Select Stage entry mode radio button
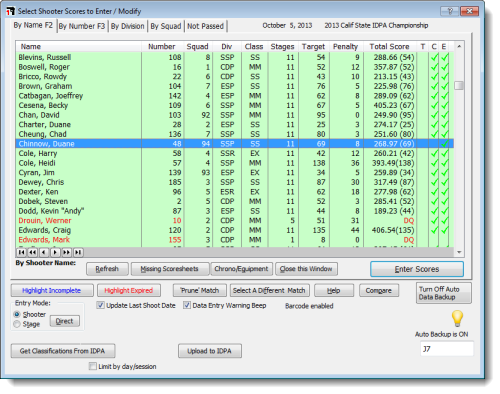Viewport: 500px width, 394px height. pyautogui.click(x=17, y=324)
